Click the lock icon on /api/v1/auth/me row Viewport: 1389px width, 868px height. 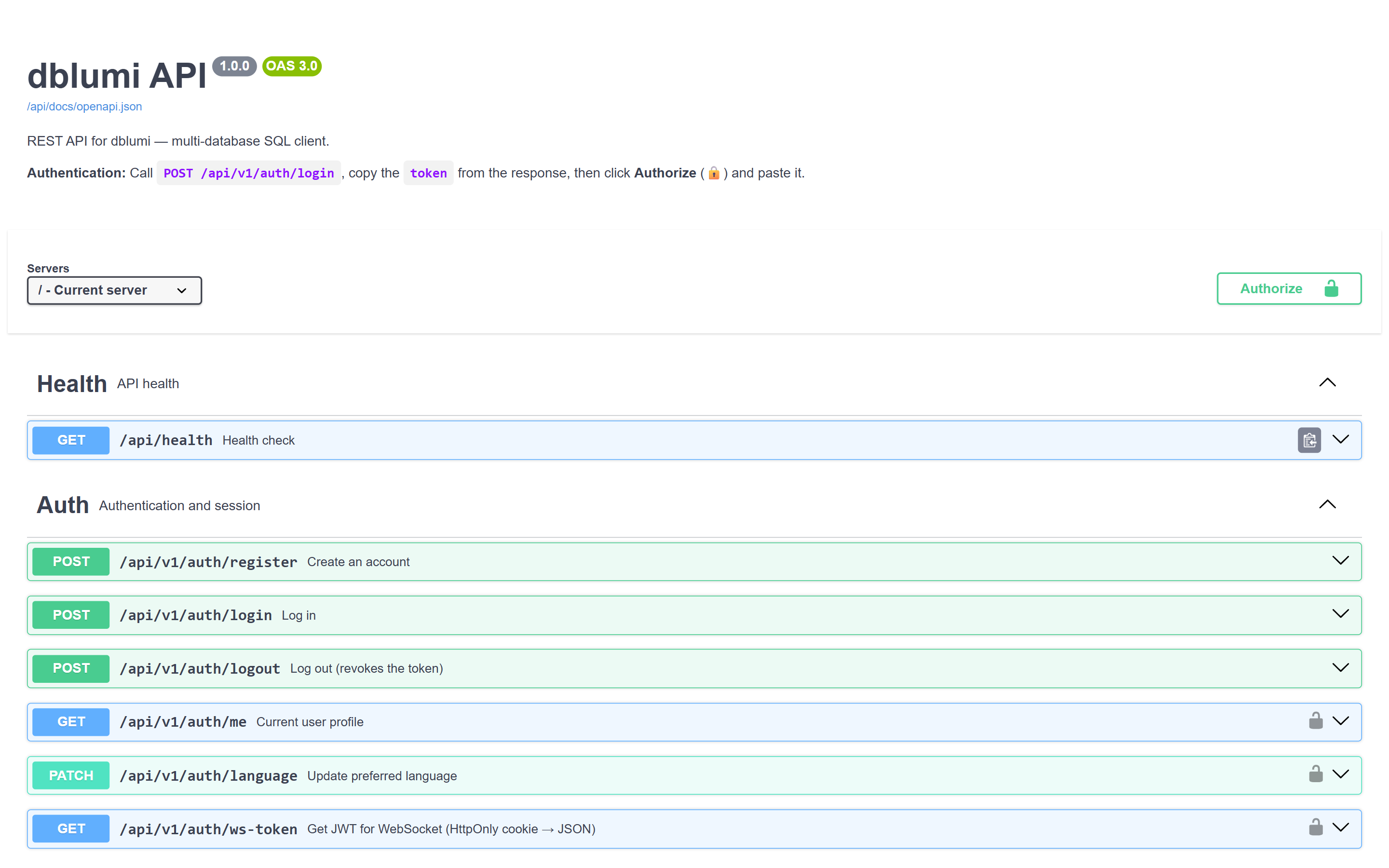pos(1316,721)
